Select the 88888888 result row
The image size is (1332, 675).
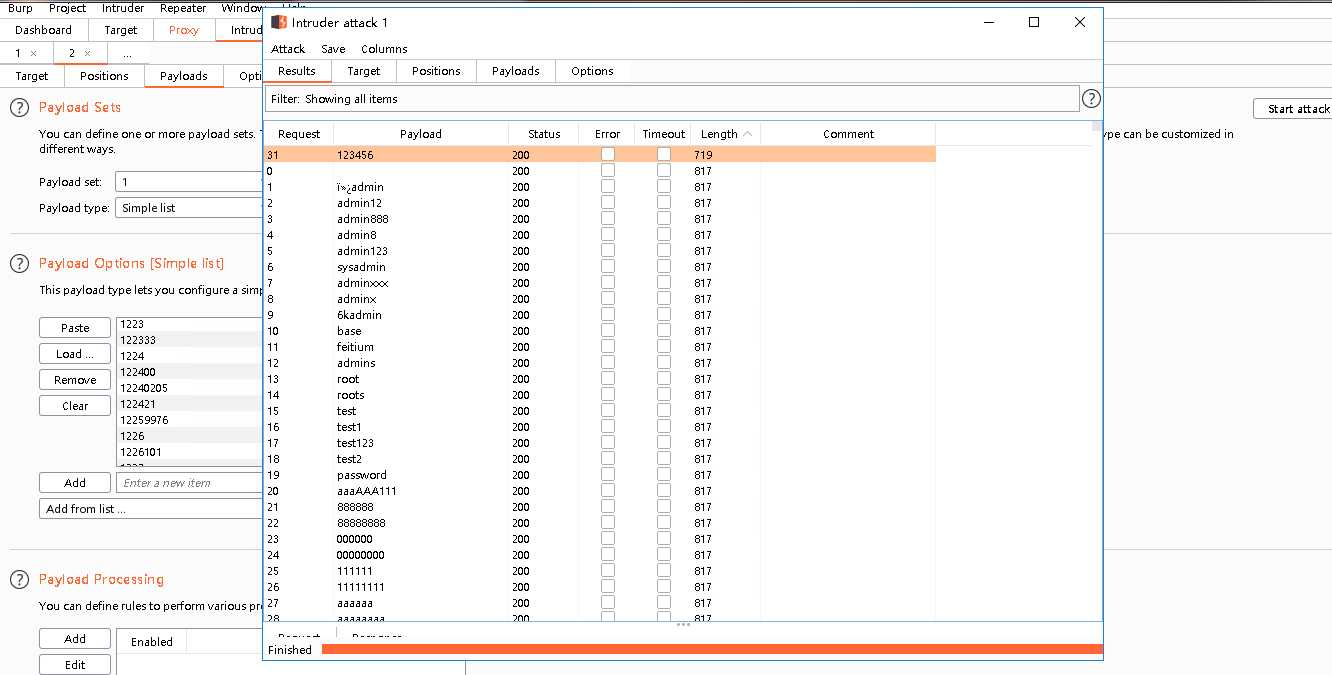coord(600,523)
